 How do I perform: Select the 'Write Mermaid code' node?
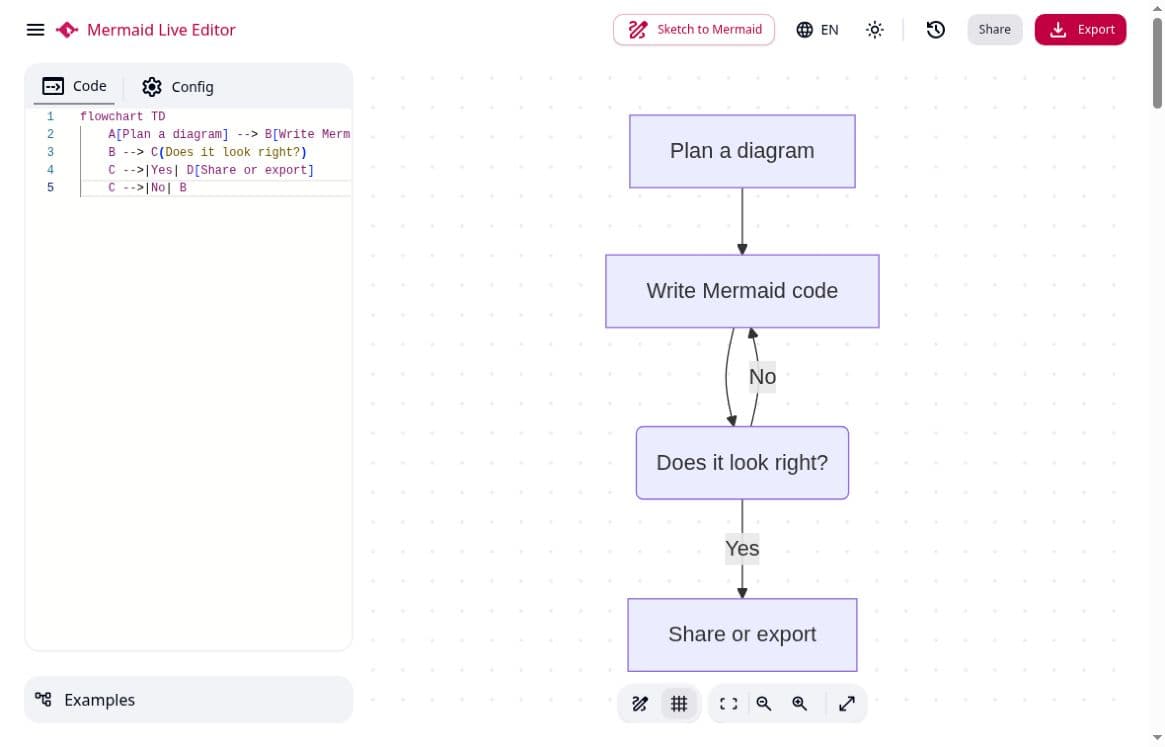(741, 291)
